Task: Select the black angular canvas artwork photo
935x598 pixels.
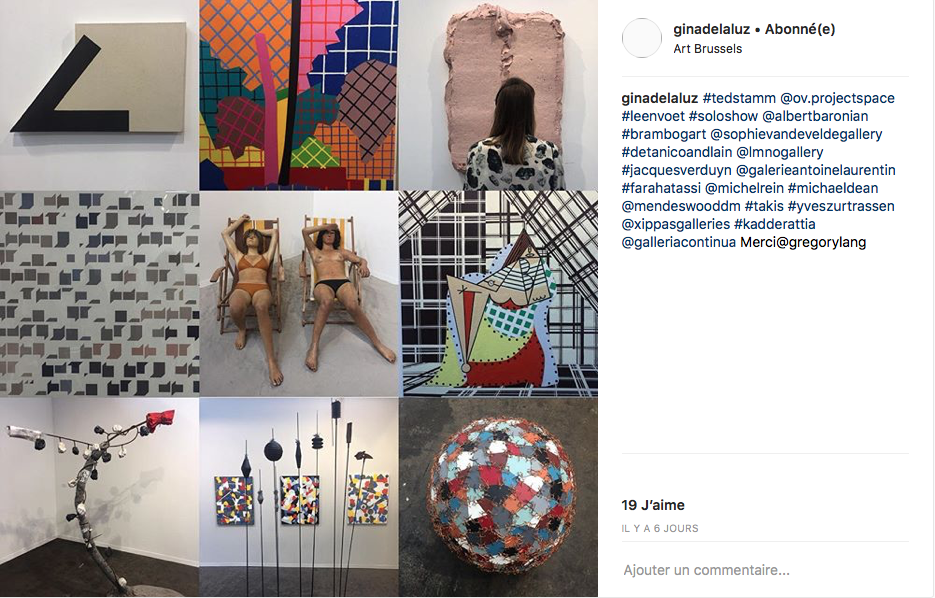Action: click(x=99, y=95)
